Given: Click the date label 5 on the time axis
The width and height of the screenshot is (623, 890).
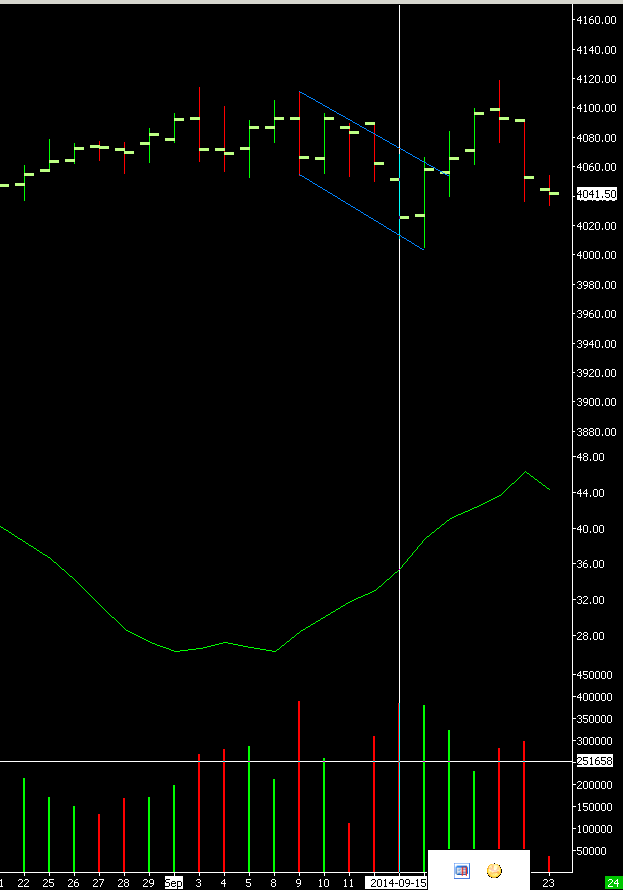Looking at the screenshot, I should pos(249,883).
